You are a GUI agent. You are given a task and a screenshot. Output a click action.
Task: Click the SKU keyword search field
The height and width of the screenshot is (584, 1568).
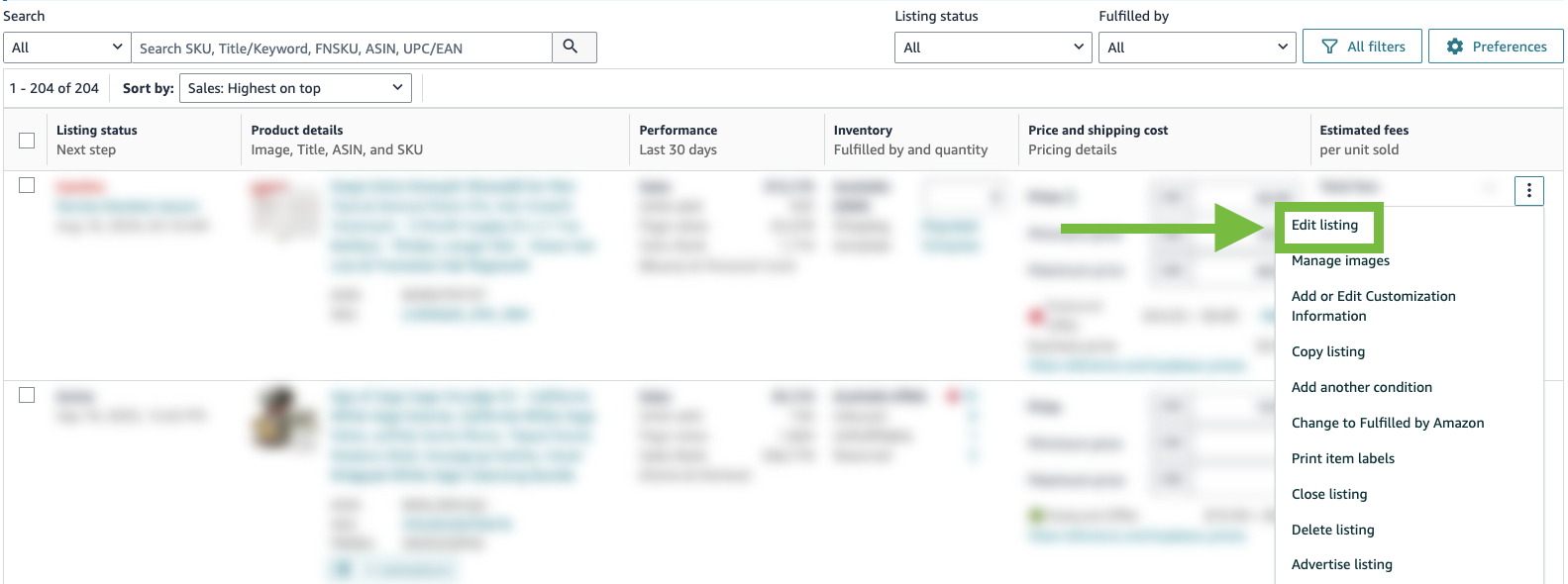342,48
